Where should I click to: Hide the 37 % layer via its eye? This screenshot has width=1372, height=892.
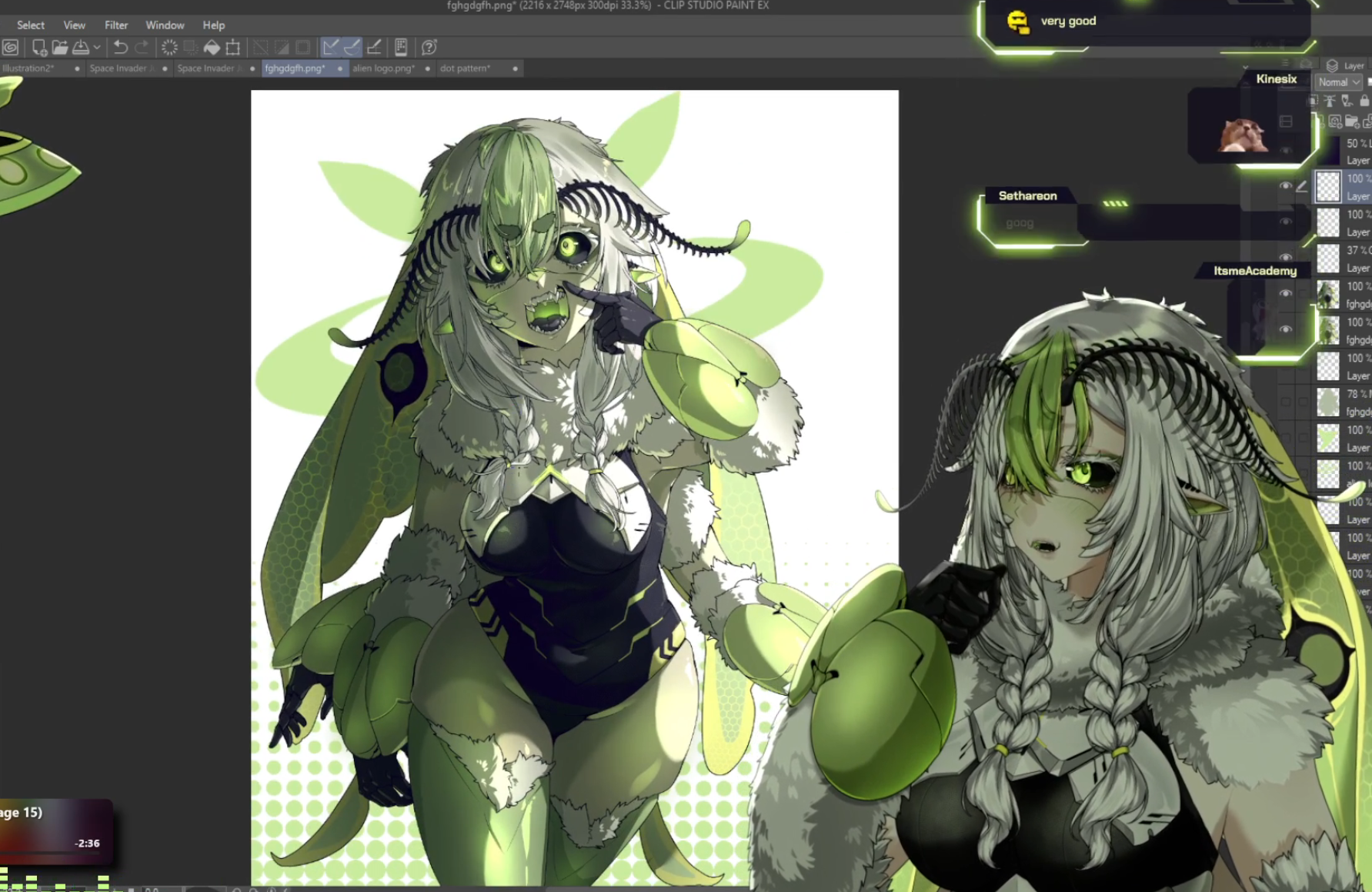(1285, 257)
